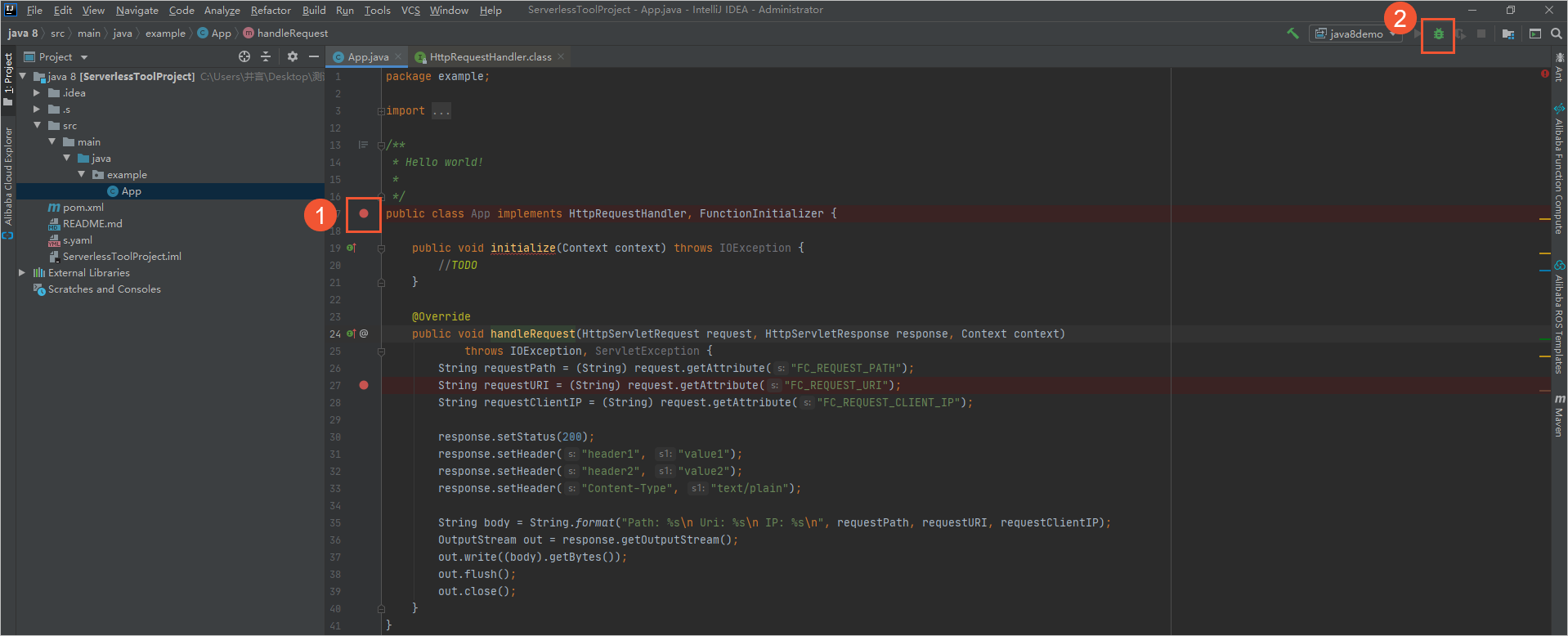
Task: Fold the import block on line 3
Action: click(381, 111)
